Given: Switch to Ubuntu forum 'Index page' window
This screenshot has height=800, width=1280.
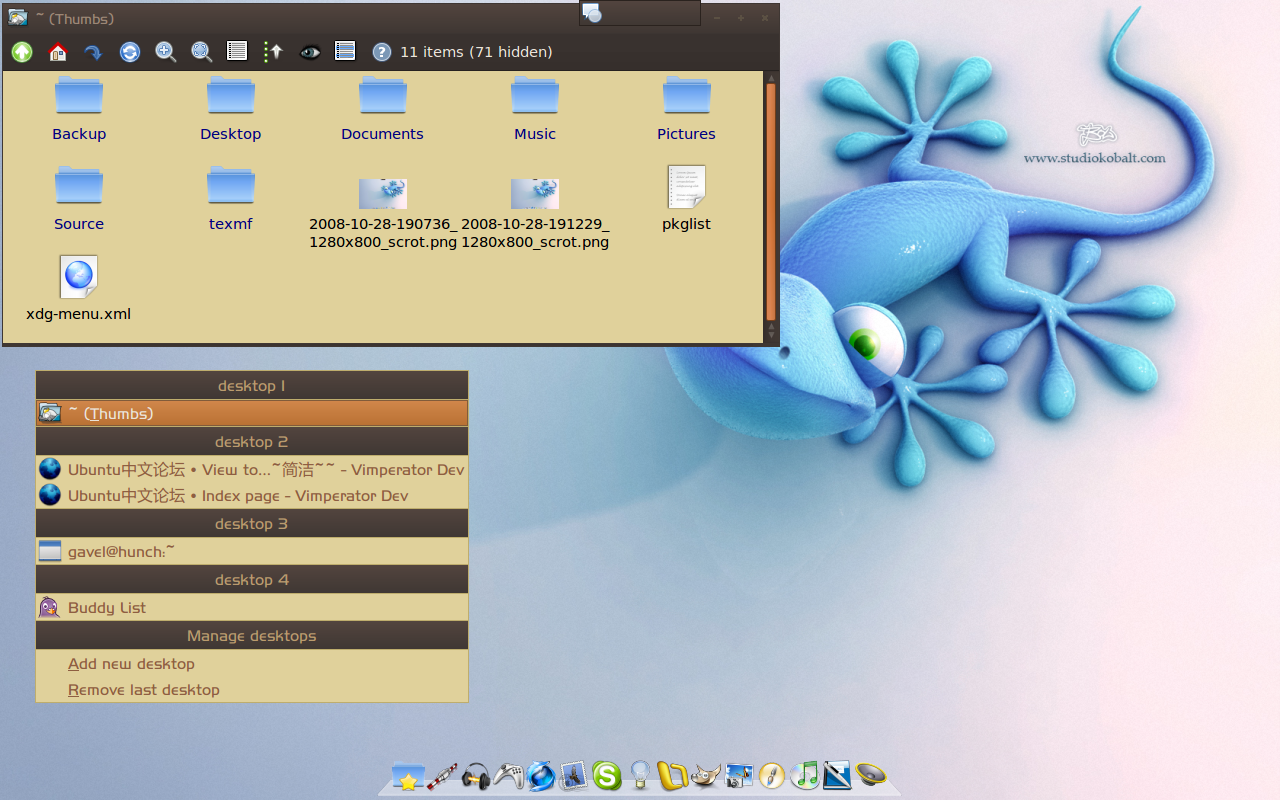Looking at the screenshot, I should pos(252,495).
